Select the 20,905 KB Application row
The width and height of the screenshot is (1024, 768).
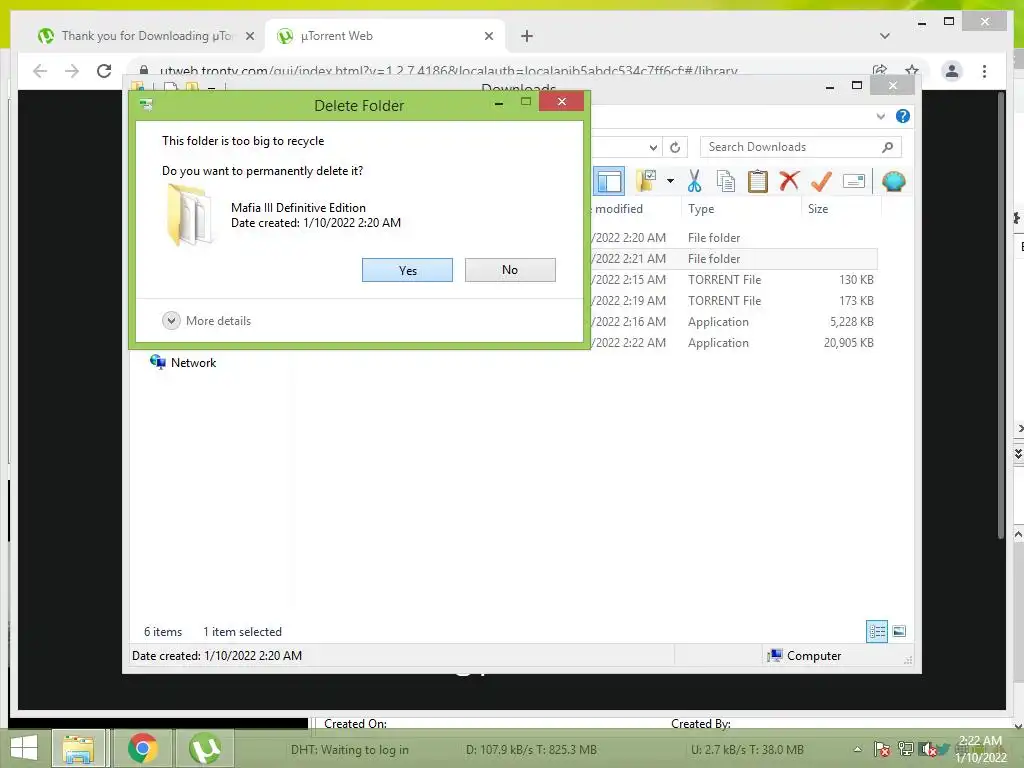734,343
